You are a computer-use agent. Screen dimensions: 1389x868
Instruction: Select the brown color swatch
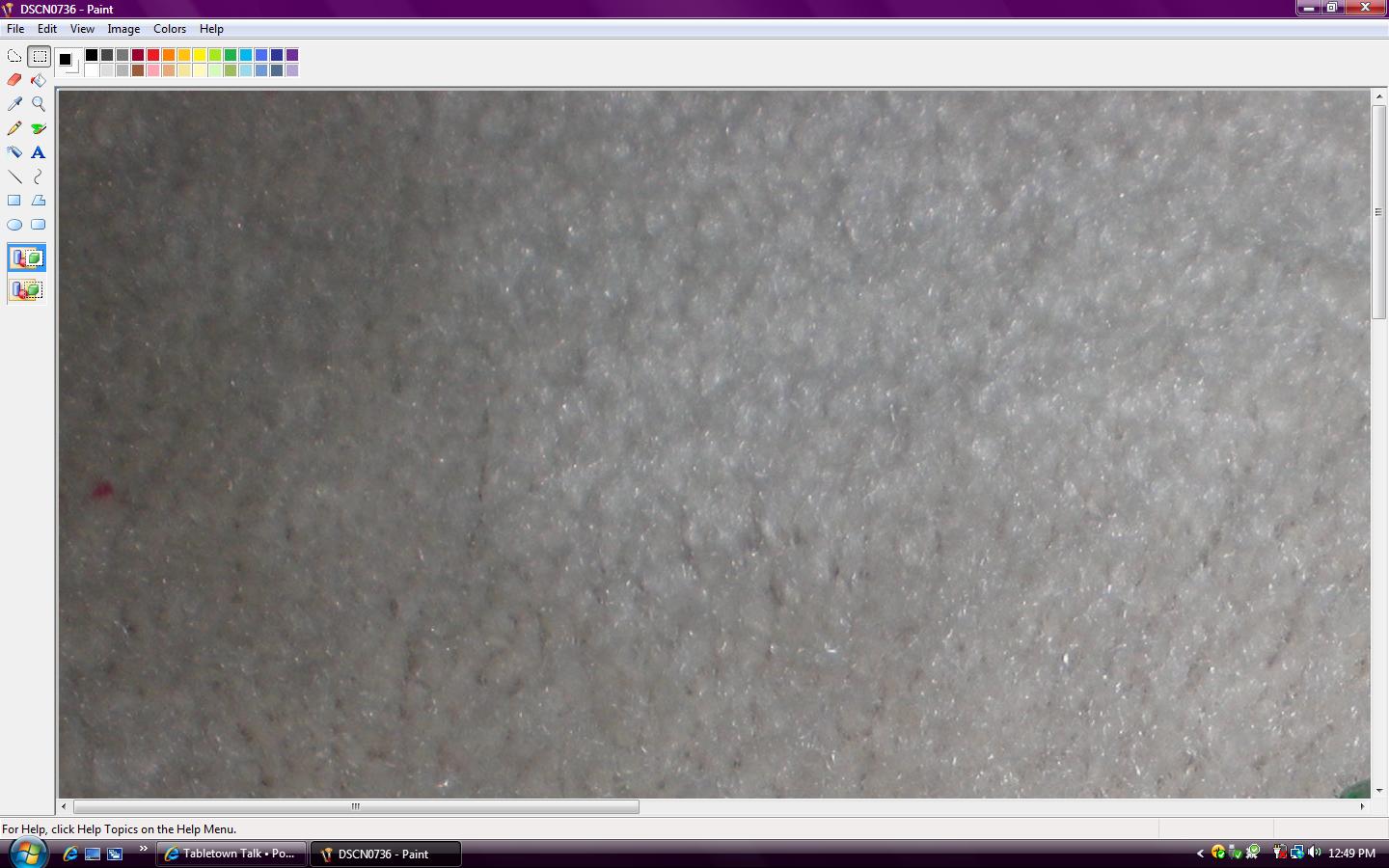pyautogui.click(x=138, y=70)
